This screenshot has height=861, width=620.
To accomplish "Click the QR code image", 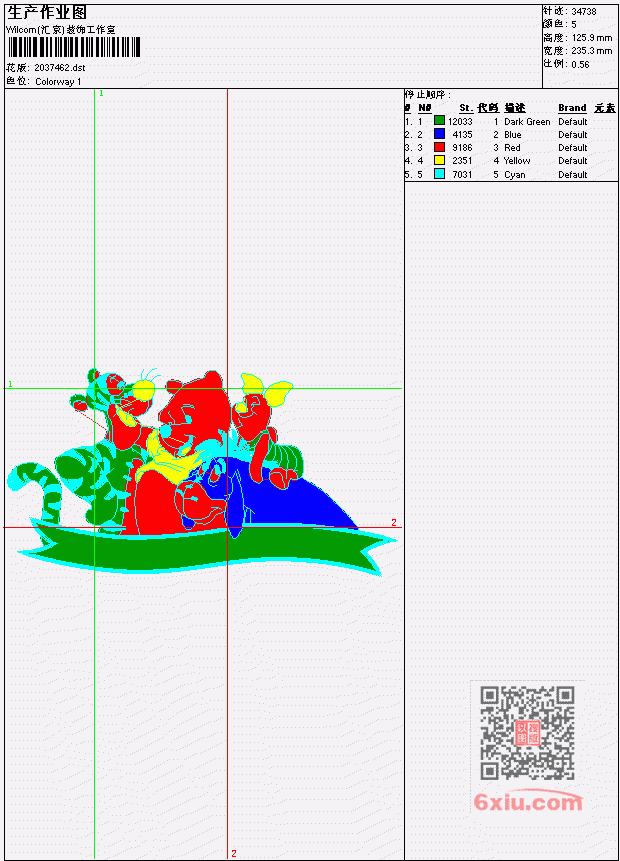I will coord(527,732).
